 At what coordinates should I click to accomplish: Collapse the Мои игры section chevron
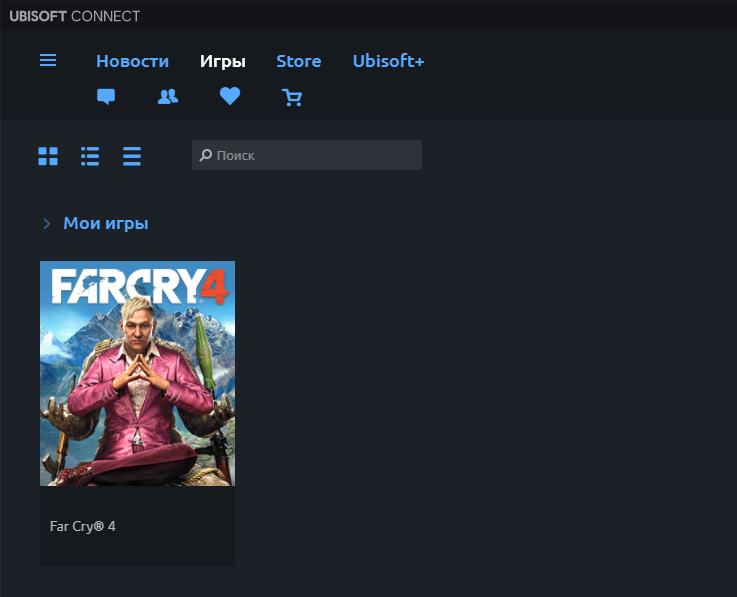46,224
